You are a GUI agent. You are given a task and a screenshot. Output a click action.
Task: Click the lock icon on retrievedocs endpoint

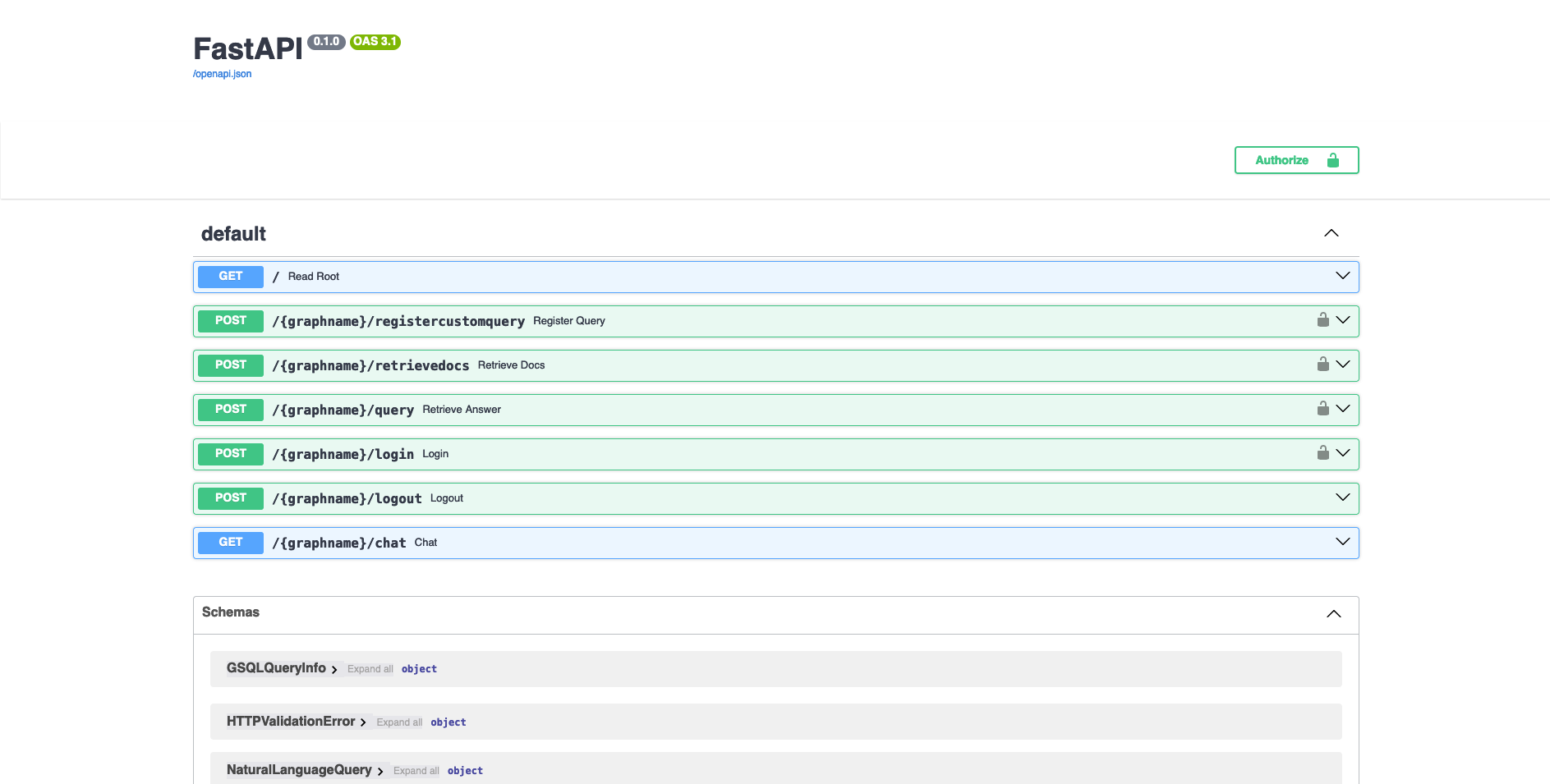(1322, 364)
